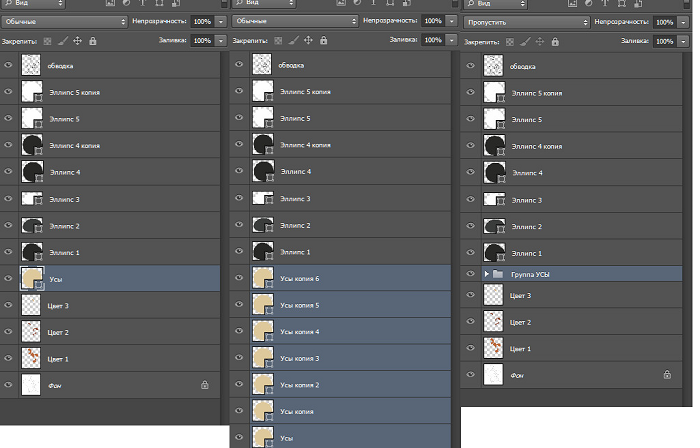The height and width of the screenshot is (448, 700).
Task: Click lock image pixels brush icon, middle panel
Action: pyautogui.click(x=294, y=41)
